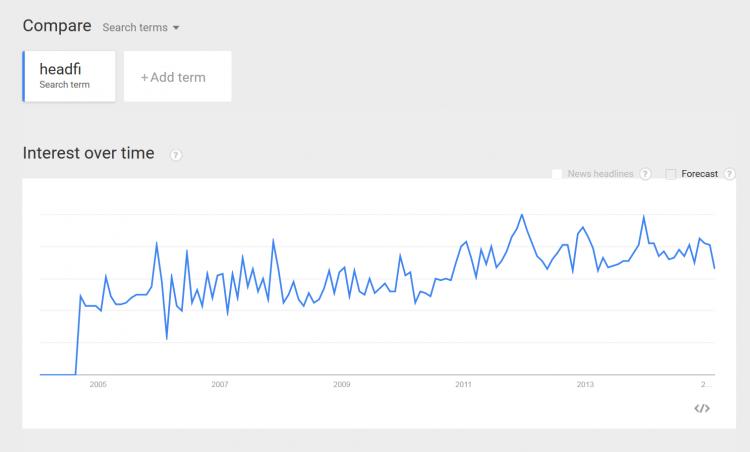The height and width of the screenshot is (452, 750).
Task: Click the 2009 label on the time axis
Action: point(342,384)
